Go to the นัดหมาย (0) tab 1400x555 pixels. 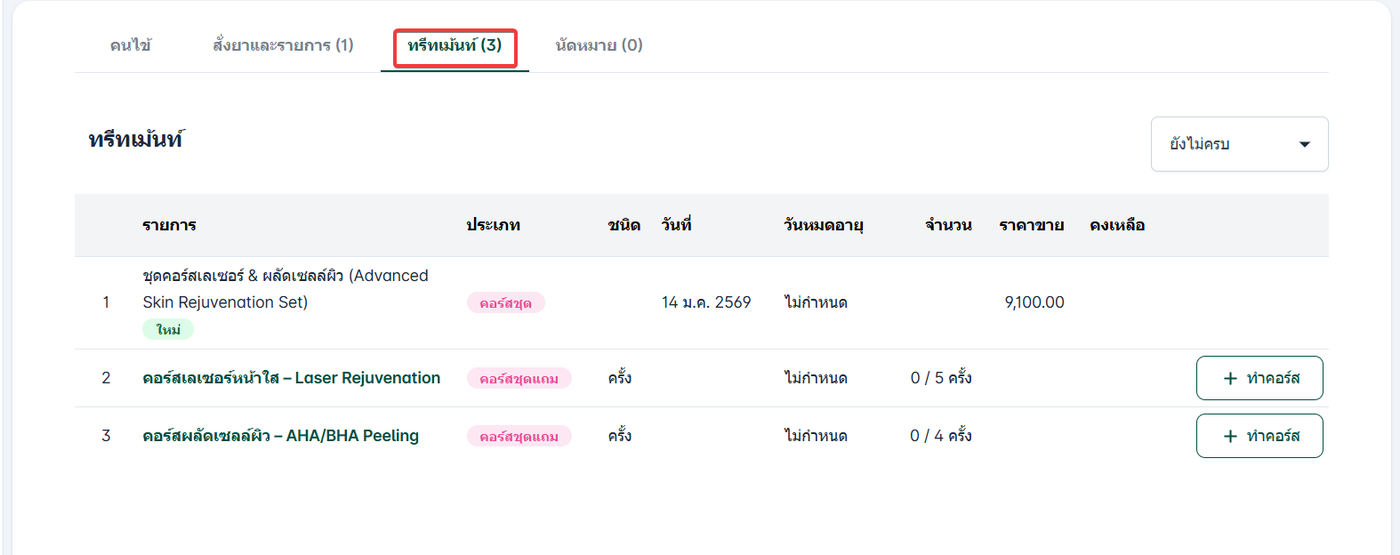click(x=598, y=45)
